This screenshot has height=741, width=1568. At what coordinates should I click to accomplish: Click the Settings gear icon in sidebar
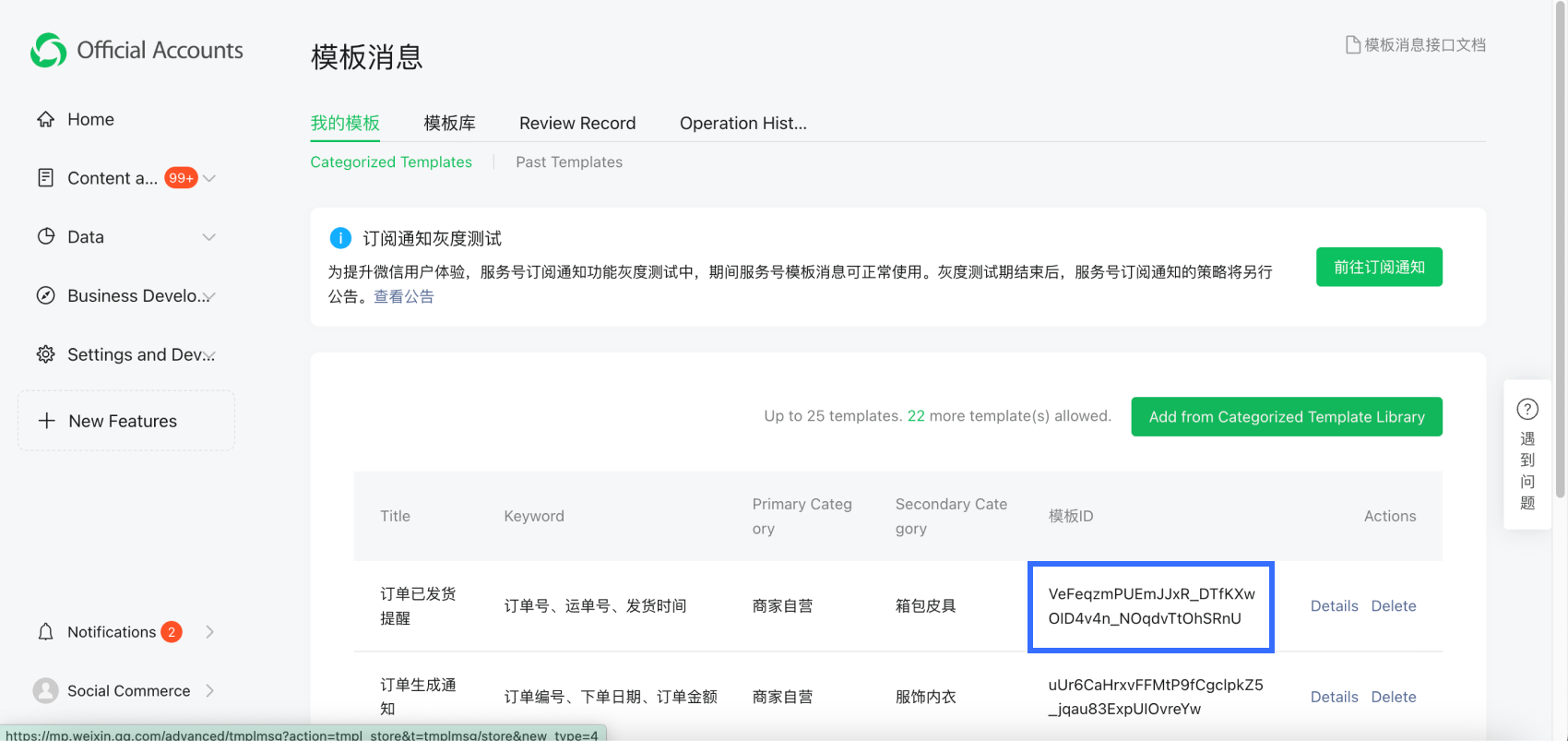coord(45,354)
